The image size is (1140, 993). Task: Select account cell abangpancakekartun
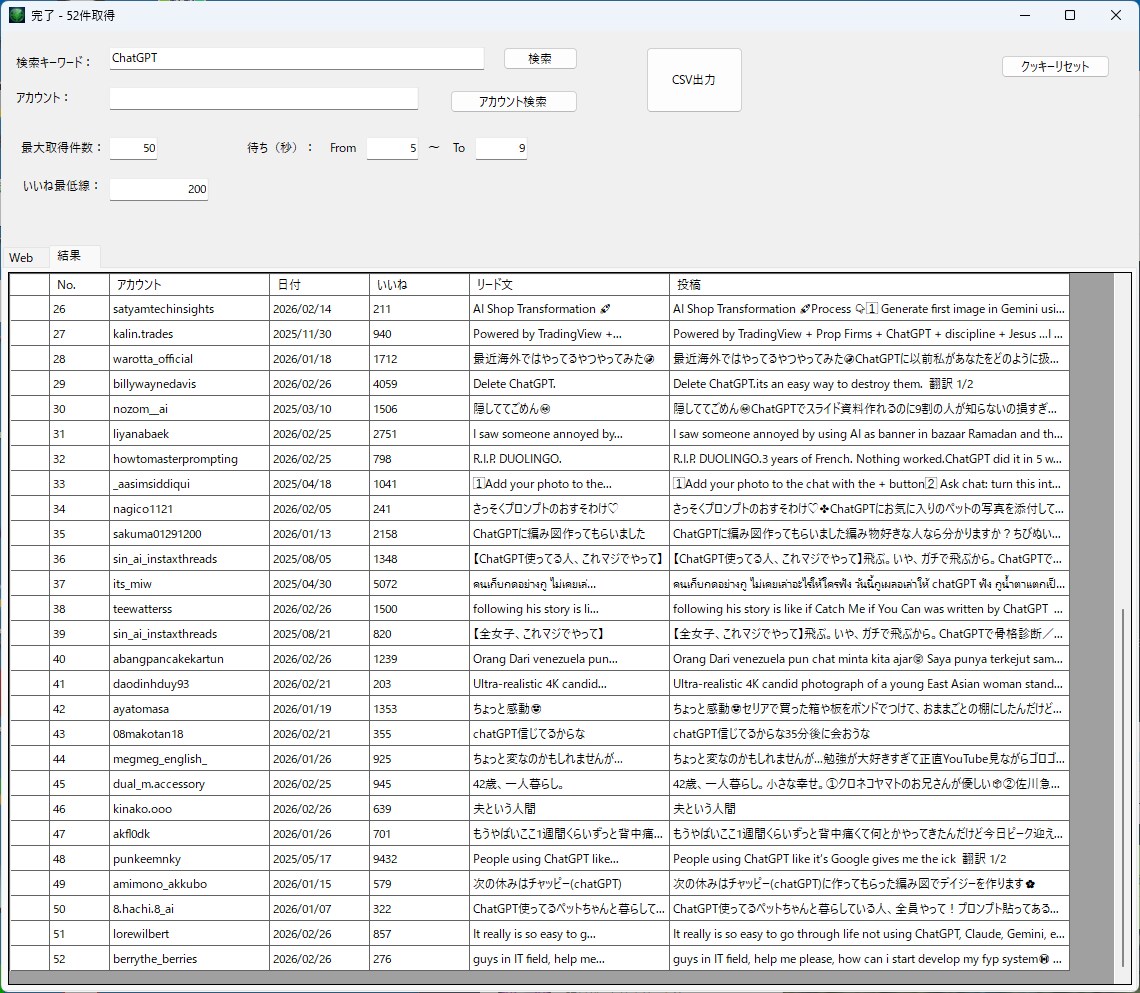pyautogui.click(x=189, y=659)
